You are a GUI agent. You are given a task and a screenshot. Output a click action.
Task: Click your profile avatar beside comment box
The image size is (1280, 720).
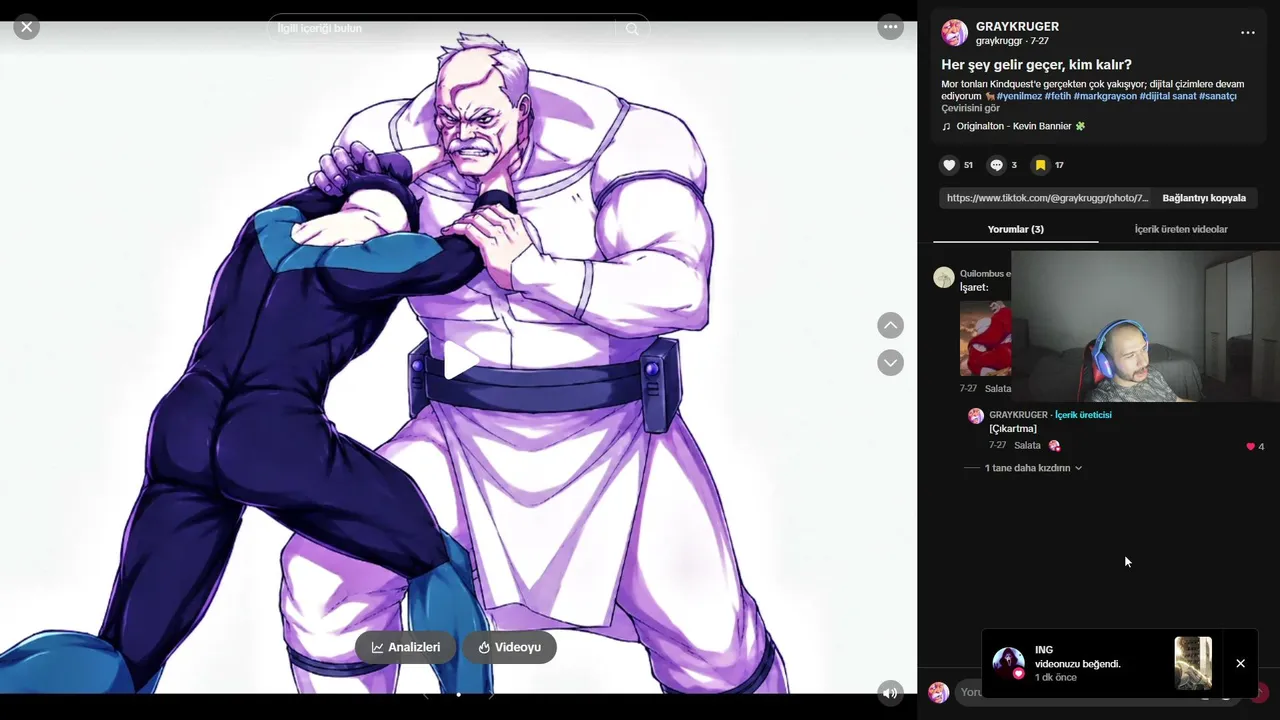938,692
